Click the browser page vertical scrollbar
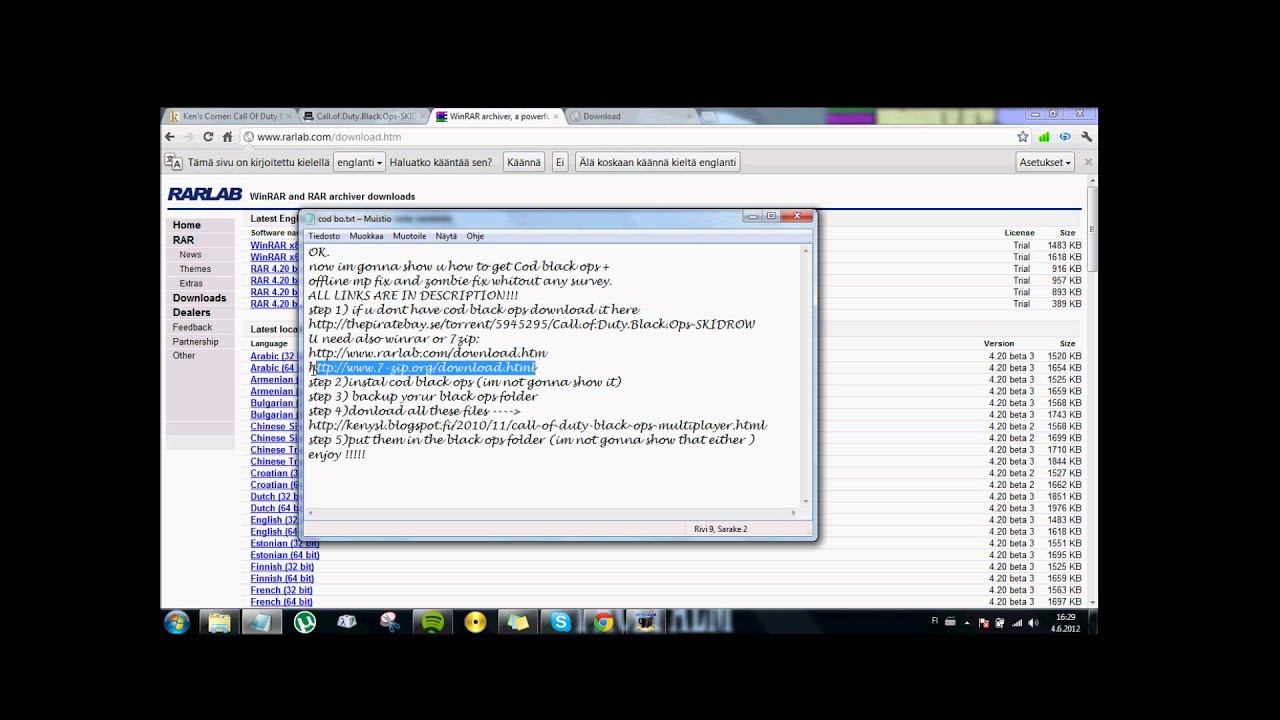This screenshot has height=720, width=1280. [1091, 392]
